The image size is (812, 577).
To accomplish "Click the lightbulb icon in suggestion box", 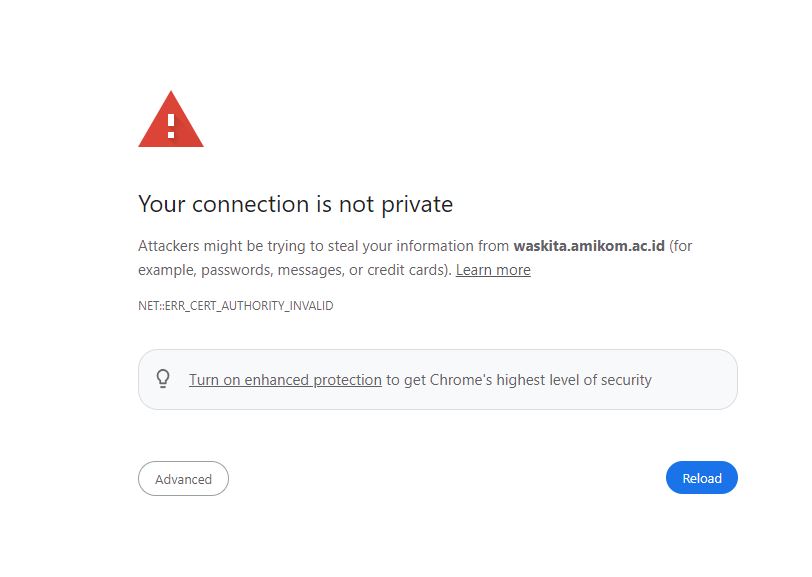I will tap(163, 379).
